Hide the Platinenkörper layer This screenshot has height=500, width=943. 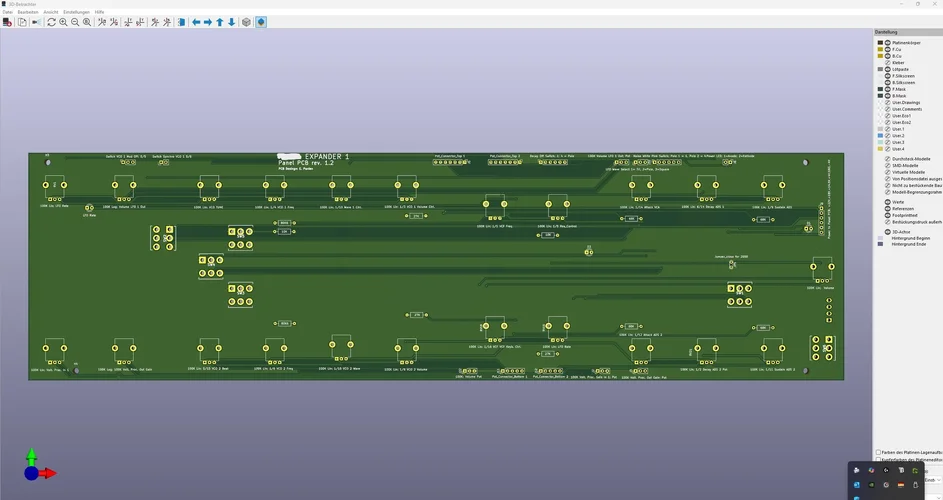pos(888,43)
